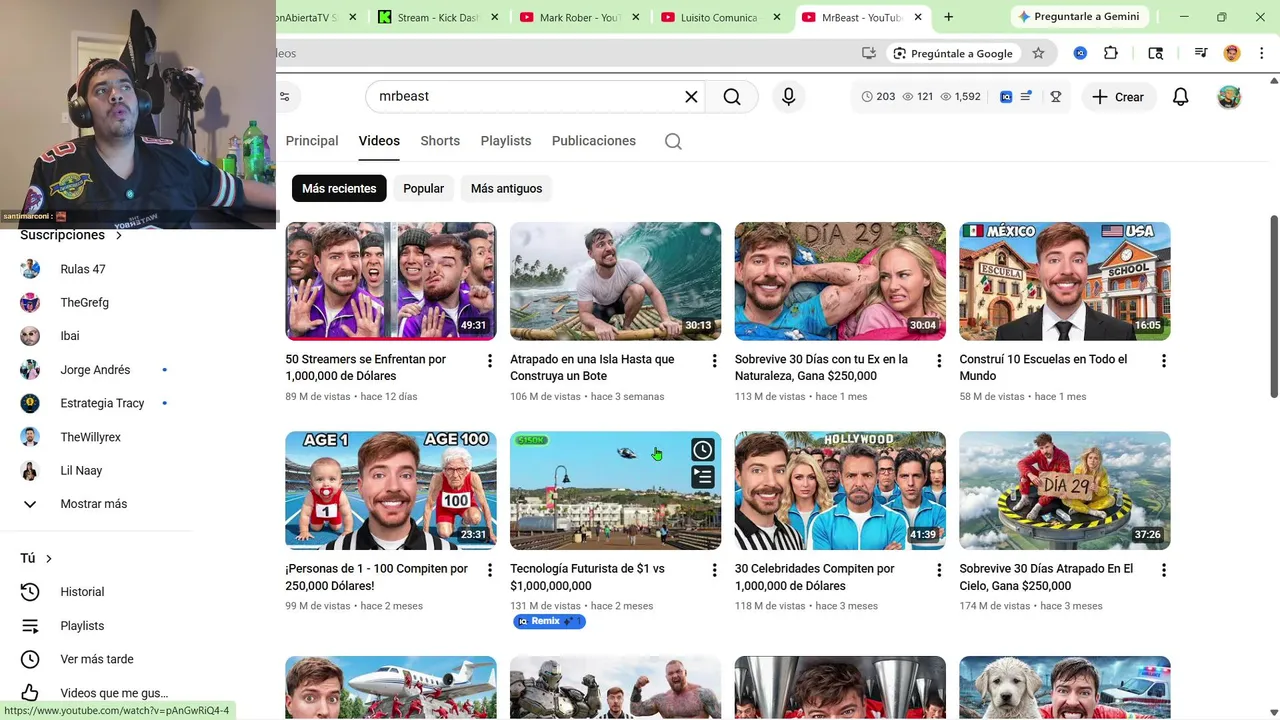Open 50 Streamers se Enfrentan thumbnail
Image resolution: width=1280 pixels, height=720 pixels.
coord(391,281)
